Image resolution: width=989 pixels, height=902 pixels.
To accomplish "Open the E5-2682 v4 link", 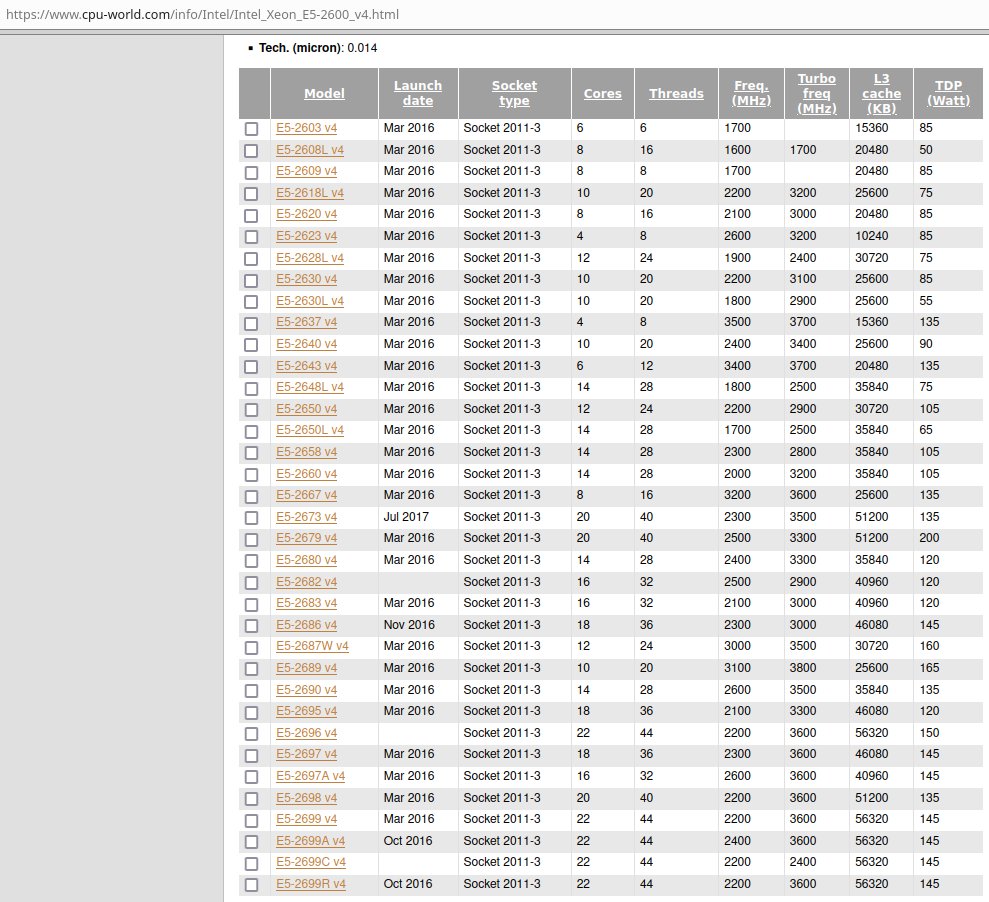I will point(307,582).
